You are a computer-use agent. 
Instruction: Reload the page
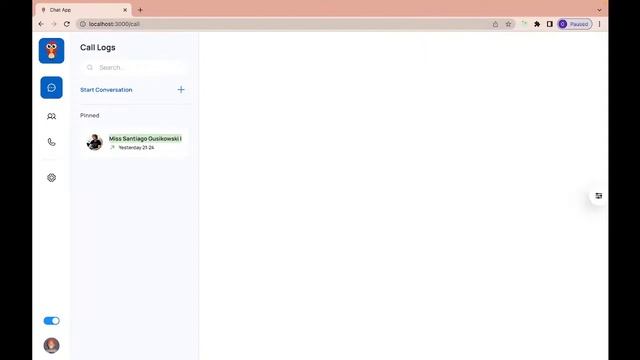point(67,24)
